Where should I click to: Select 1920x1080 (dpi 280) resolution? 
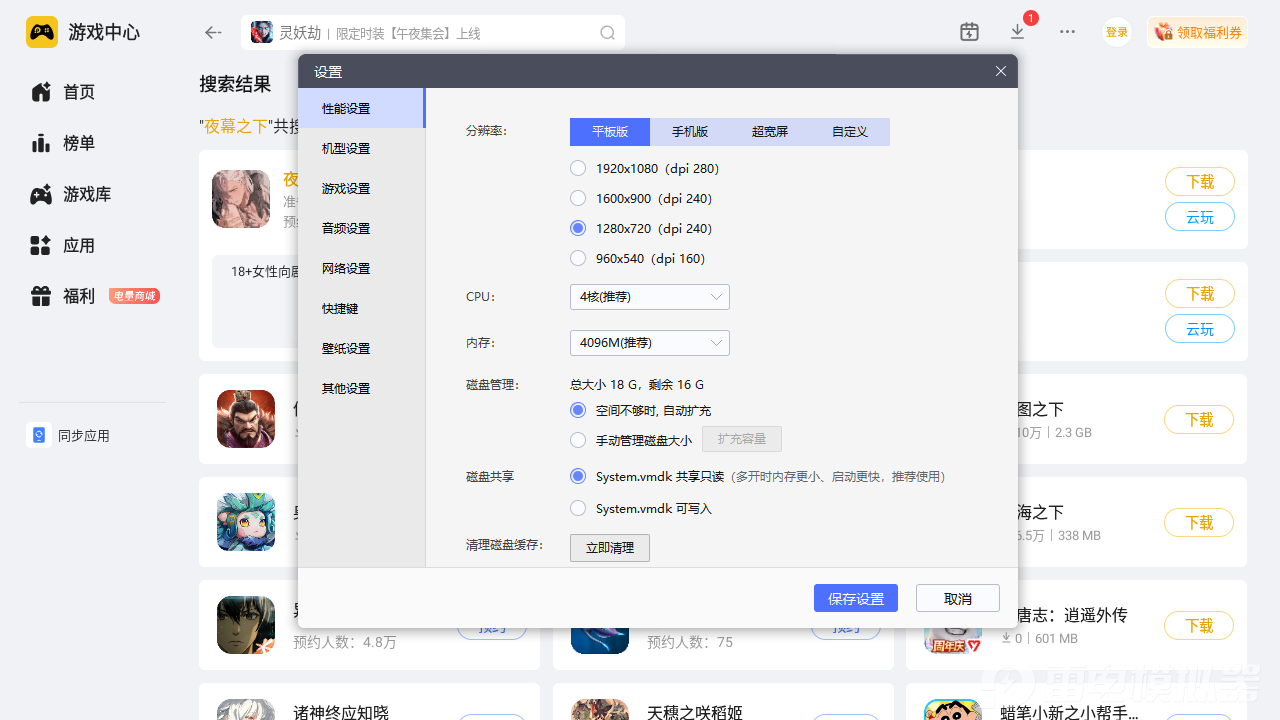pos(578,168)
